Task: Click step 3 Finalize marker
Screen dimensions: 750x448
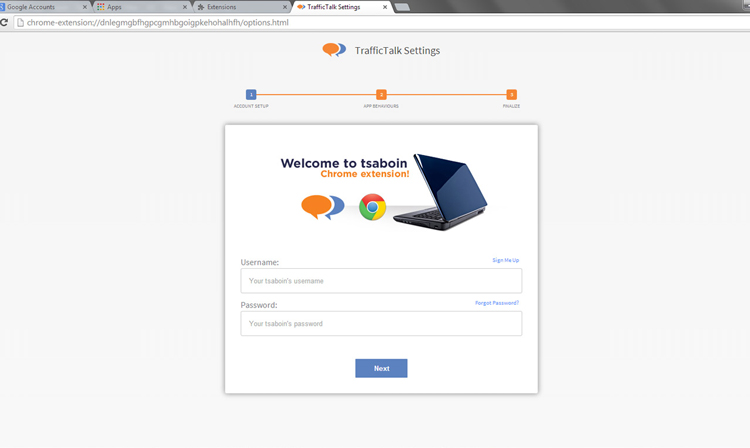Action: point(511,95)
